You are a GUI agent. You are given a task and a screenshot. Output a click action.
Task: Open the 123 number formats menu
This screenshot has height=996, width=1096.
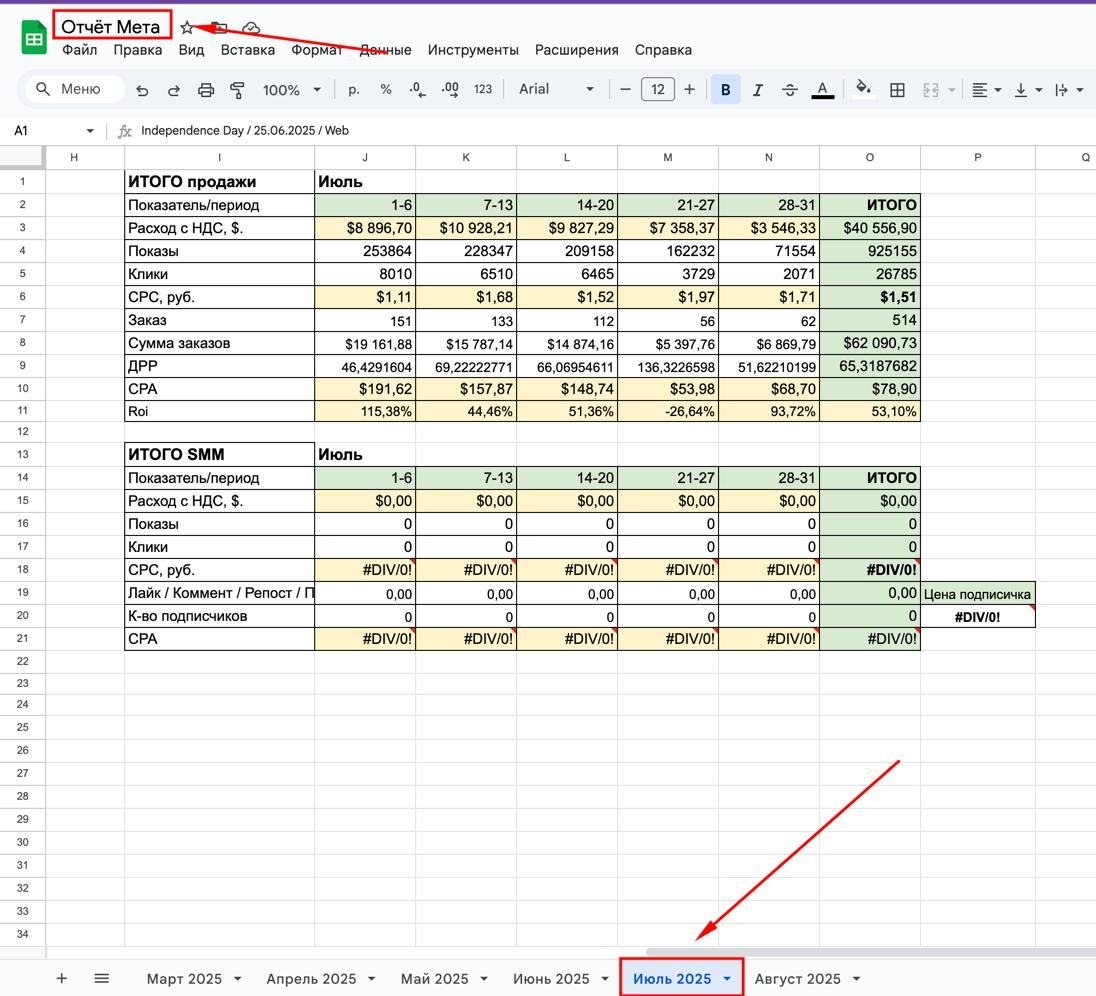click(483, 89)
